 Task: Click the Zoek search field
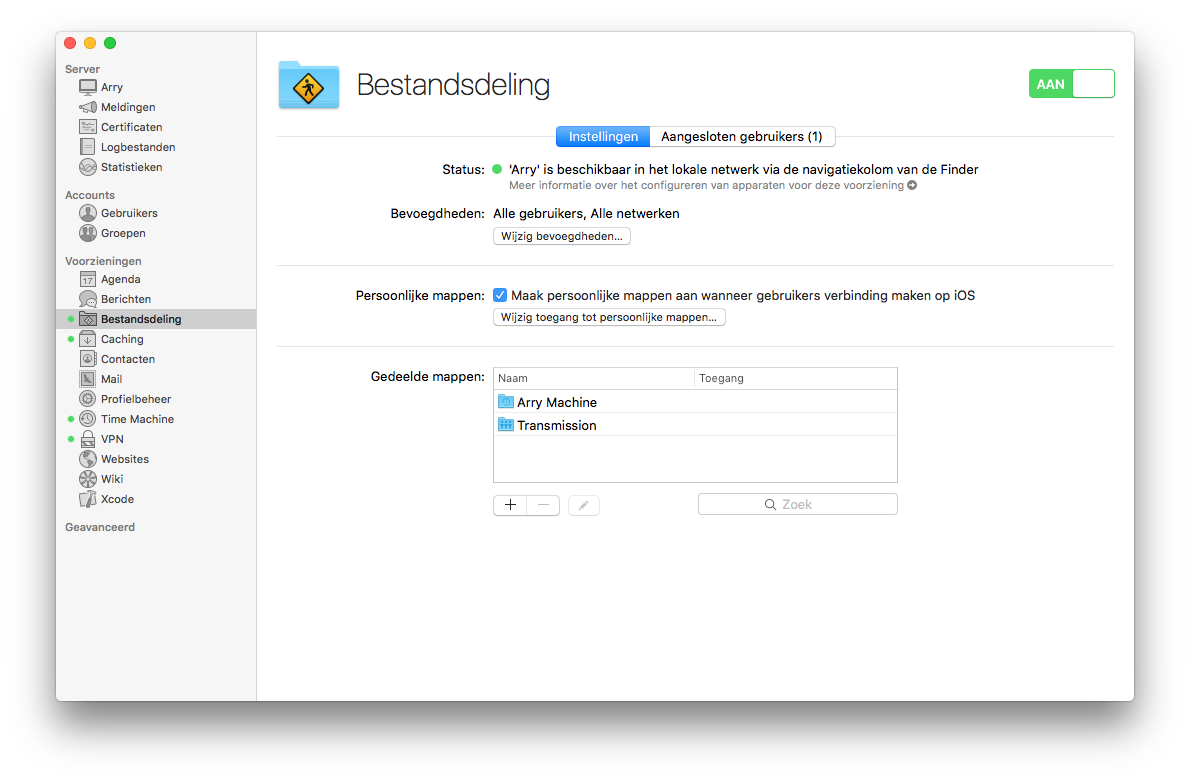pos(797,505)
